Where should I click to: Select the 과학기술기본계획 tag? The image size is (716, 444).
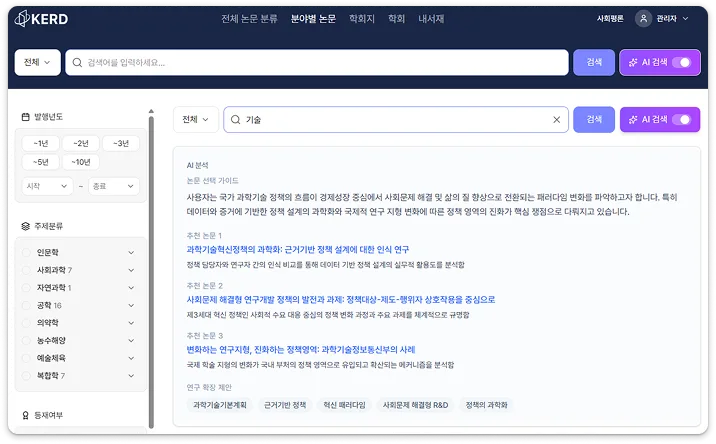220,405
